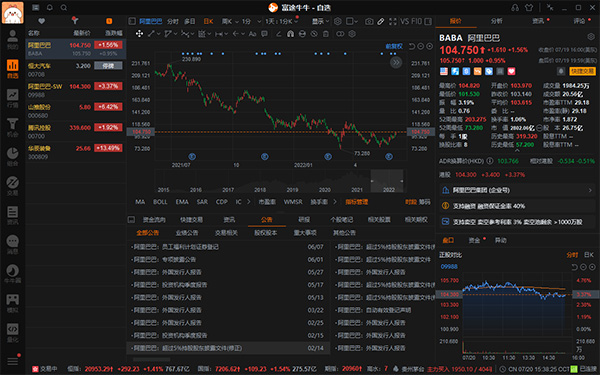Open the notification bell in the title bar

point(50,7)
